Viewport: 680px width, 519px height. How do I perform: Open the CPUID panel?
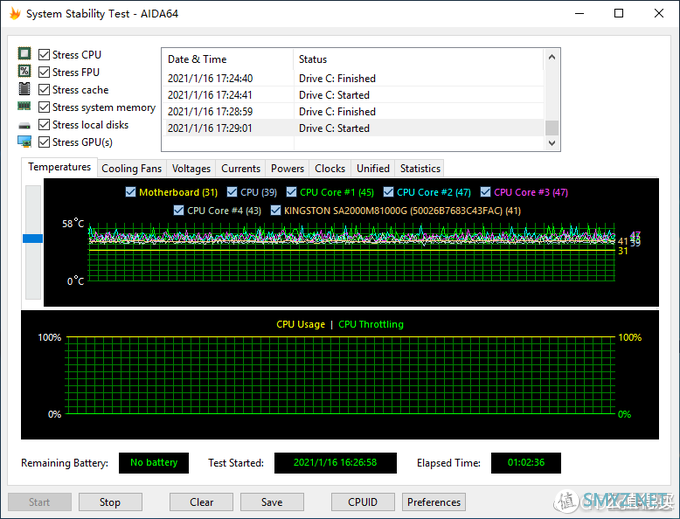[363, 502]
